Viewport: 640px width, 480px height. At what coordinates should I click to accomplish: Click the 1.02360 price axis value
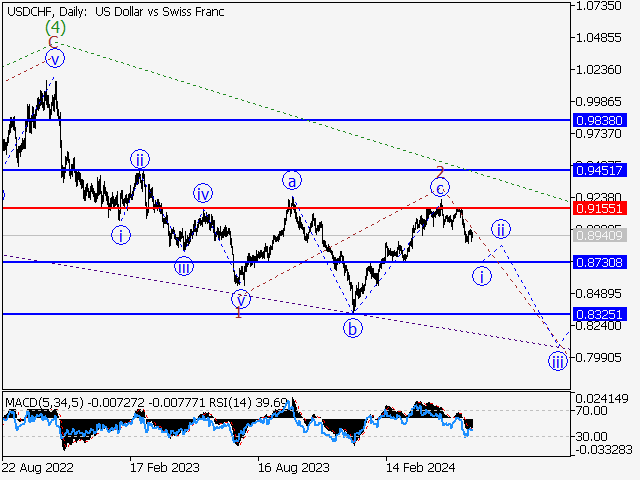point(598,70)
